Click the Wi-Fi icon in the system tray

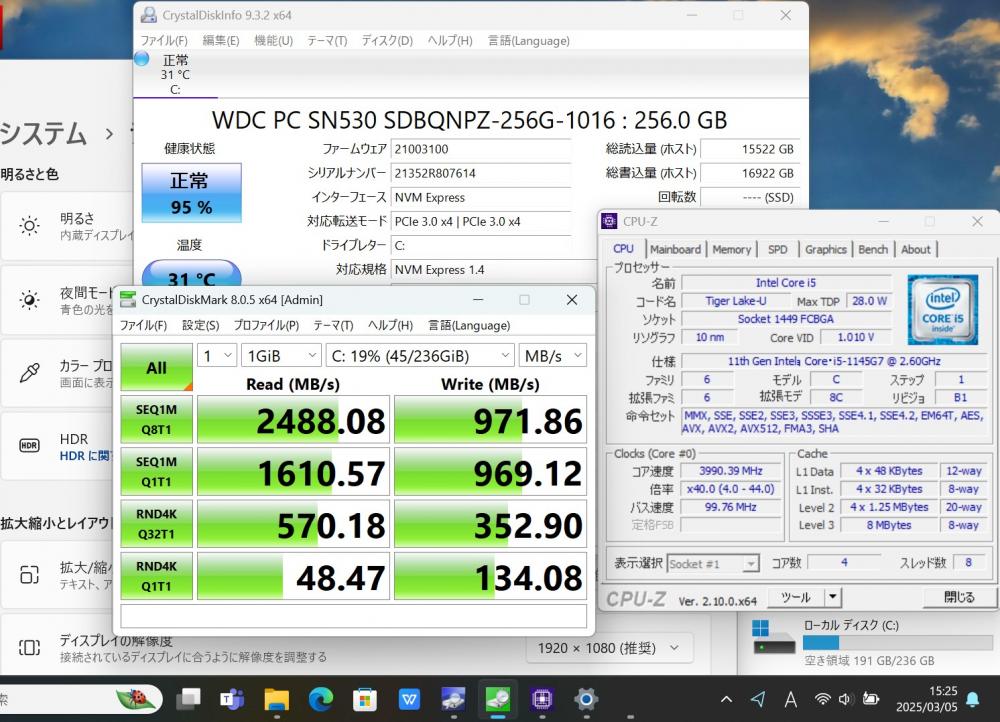(823, 699)
